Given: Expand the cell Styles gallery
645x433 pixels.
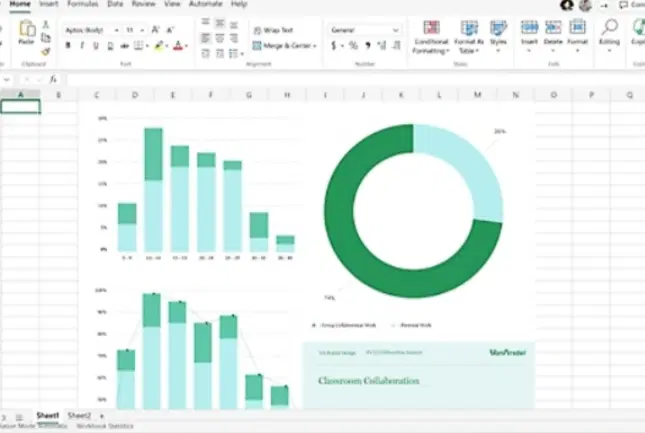Looking at the screenshot, I should [498, 37].
